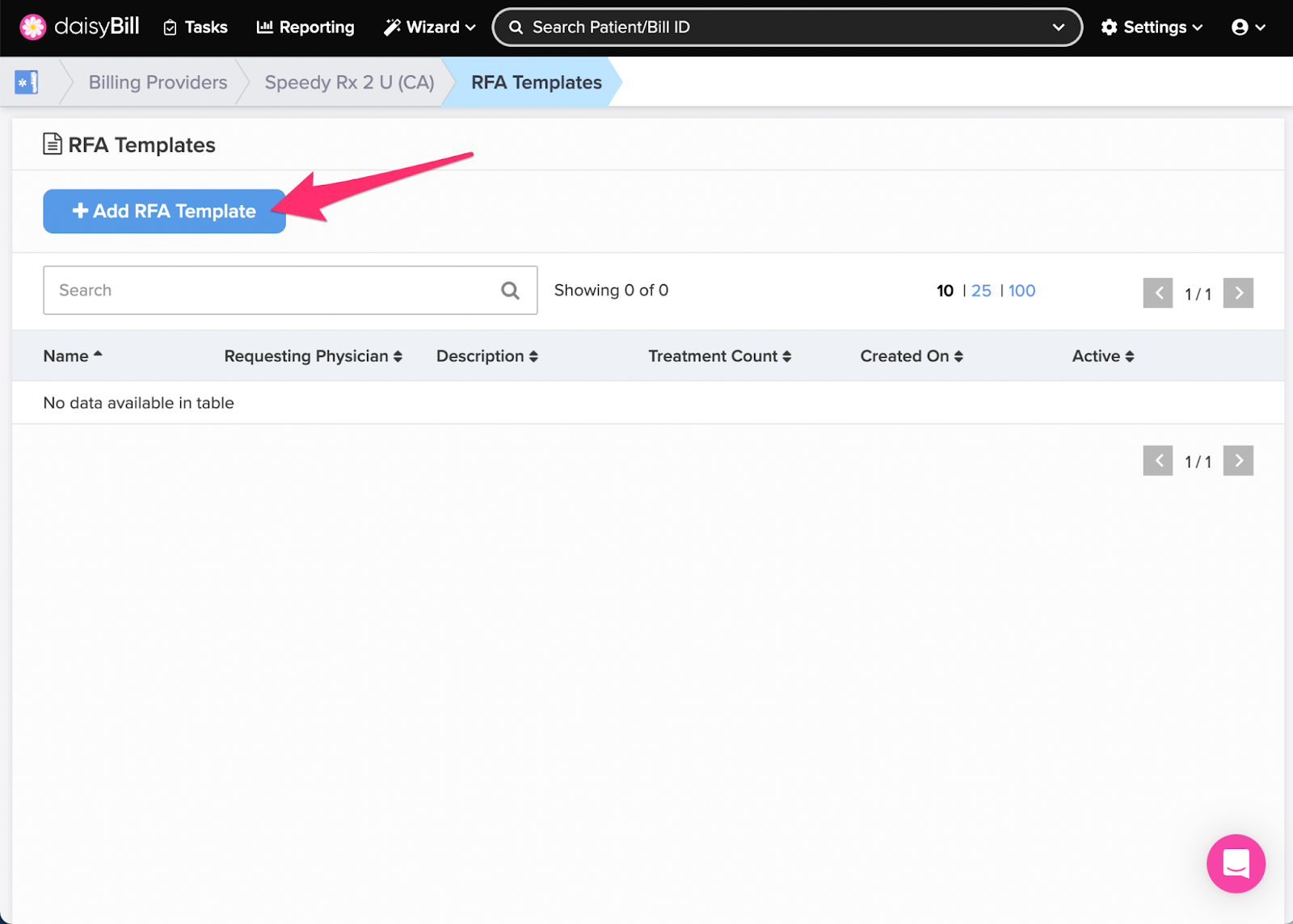Go to Billing Providers breadcrumb

[158, 82]
